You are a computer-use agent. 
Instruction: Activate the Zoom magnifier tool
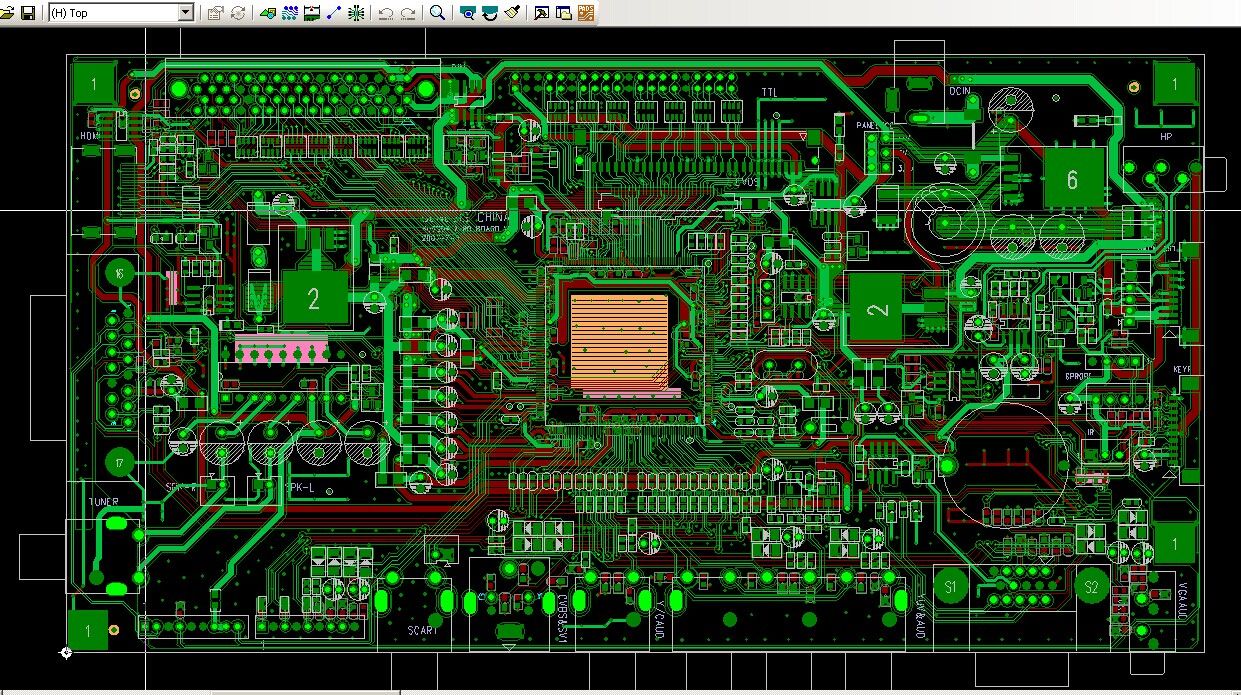[x=437, y=13]
